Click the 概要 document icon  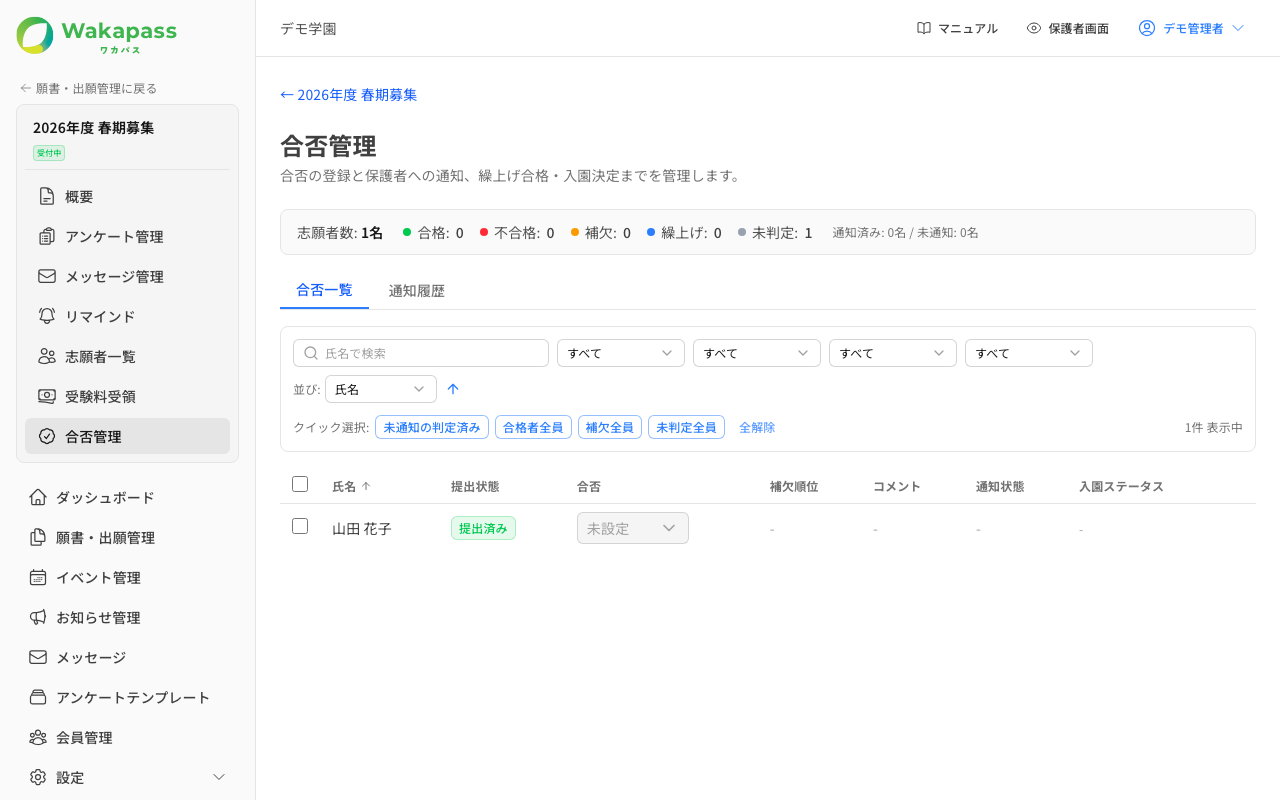pyautogui.click(x=47, y=196)
